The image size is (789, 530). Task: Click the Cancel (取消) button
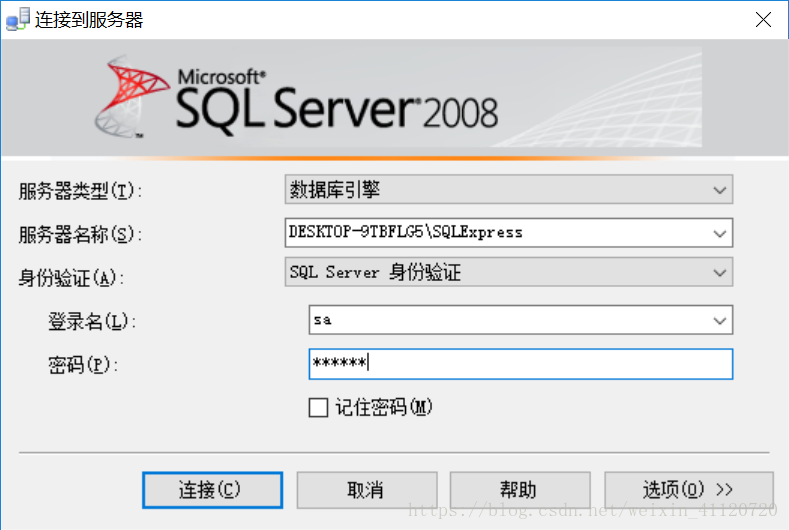[367, 490]
